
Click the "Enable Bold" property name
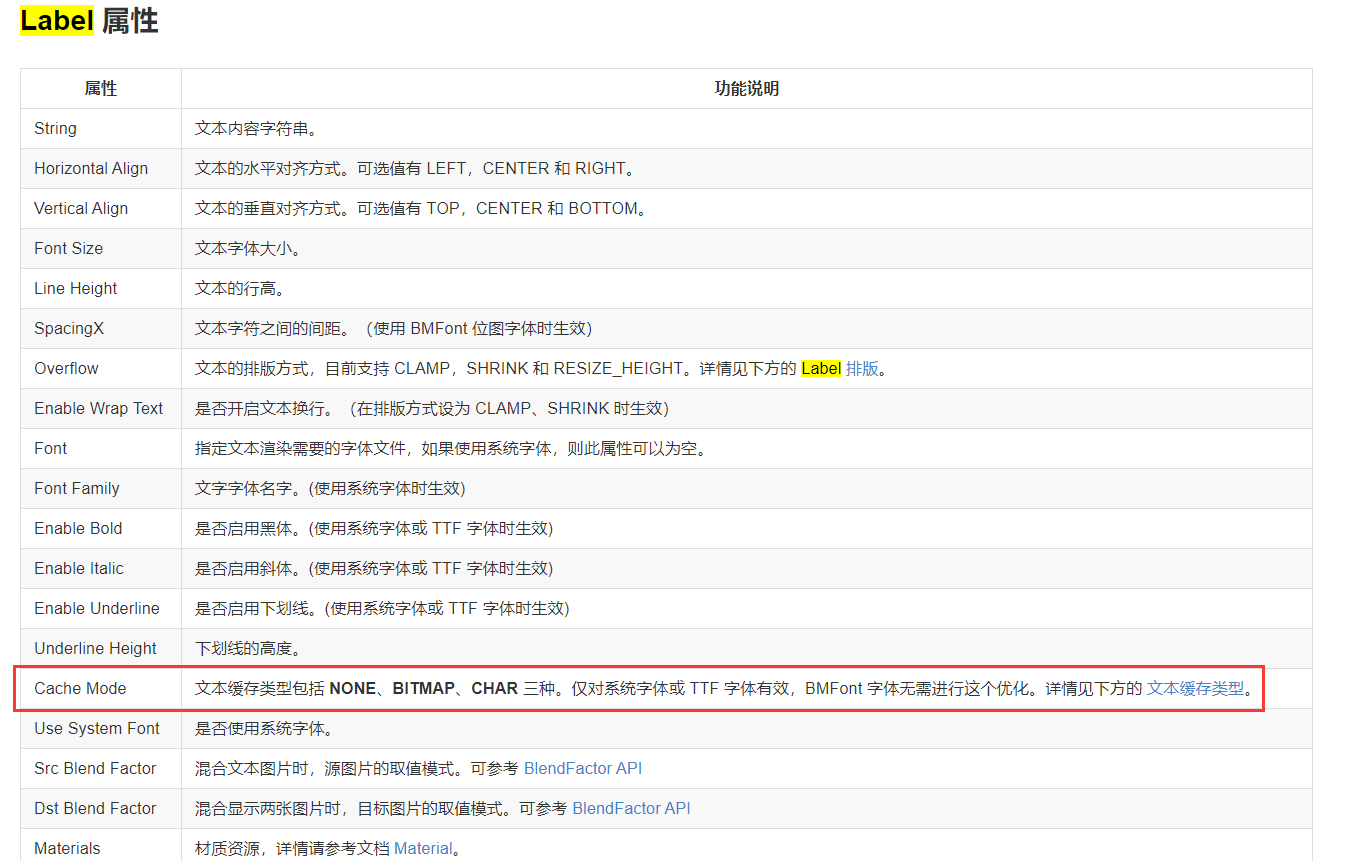click(78, 528)
